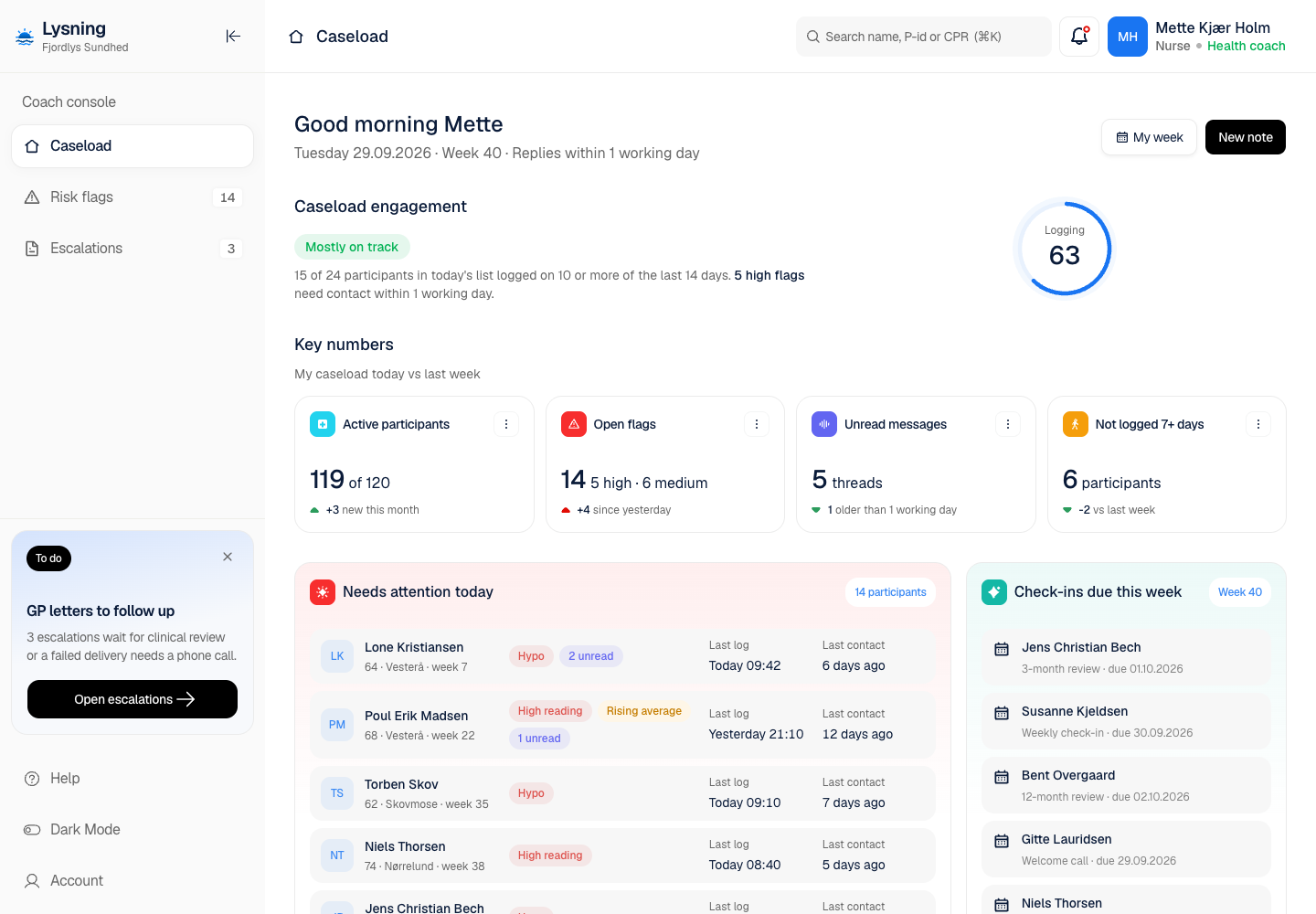Toggle Dark Mode in the sidebar
1316x914 pixels.
click(133, 830)
